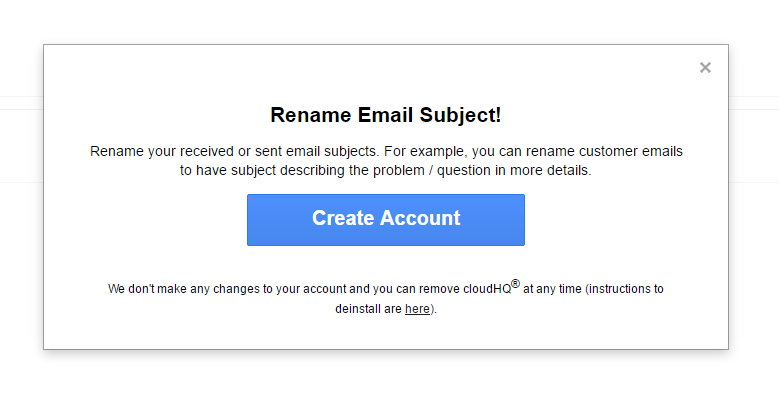The width and height of the screenshot is (779, 400).
Task: Close the Rename Email Subject dialog
Action: coord(705,68)
